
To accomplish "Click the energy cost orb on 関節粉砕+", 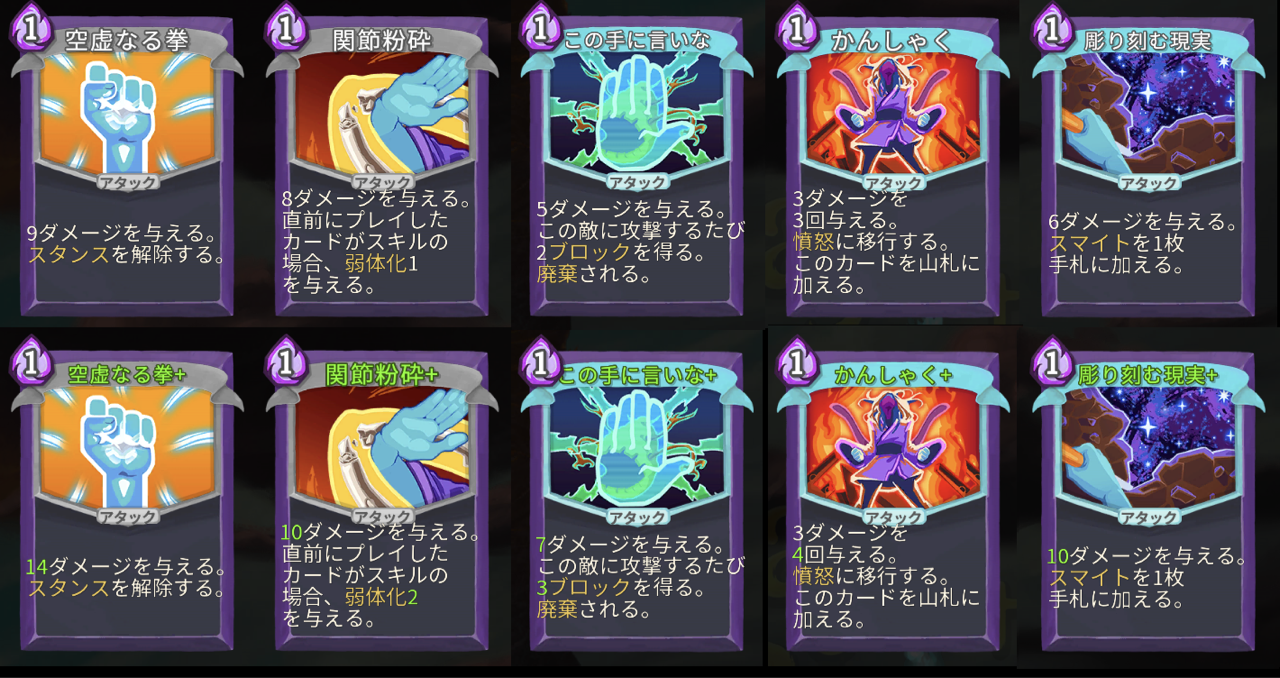I will 287,361.
